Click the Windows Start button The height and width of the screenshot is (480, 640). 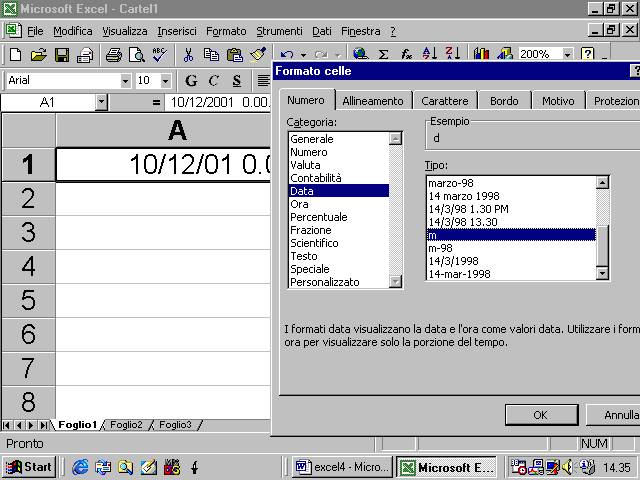[x=29, y=467]
